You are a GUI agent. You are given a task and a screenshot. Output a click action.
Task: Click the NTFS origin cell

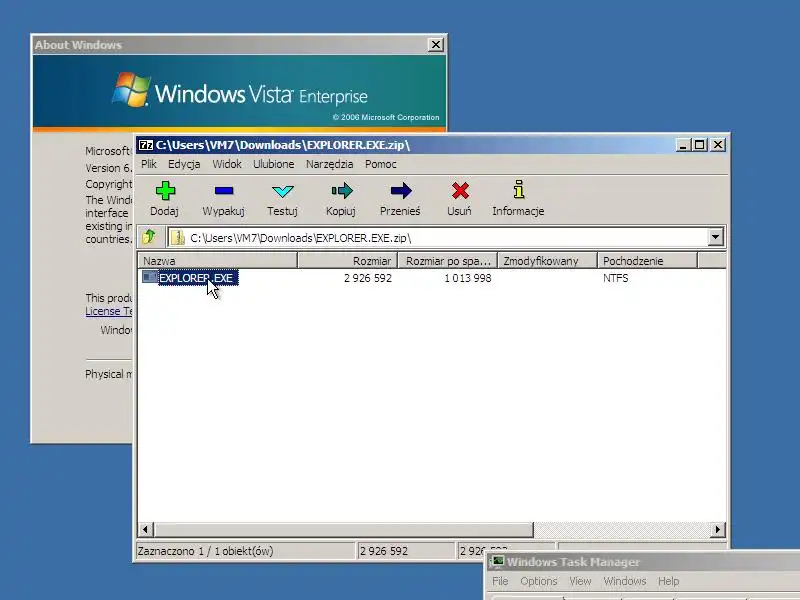615,278
